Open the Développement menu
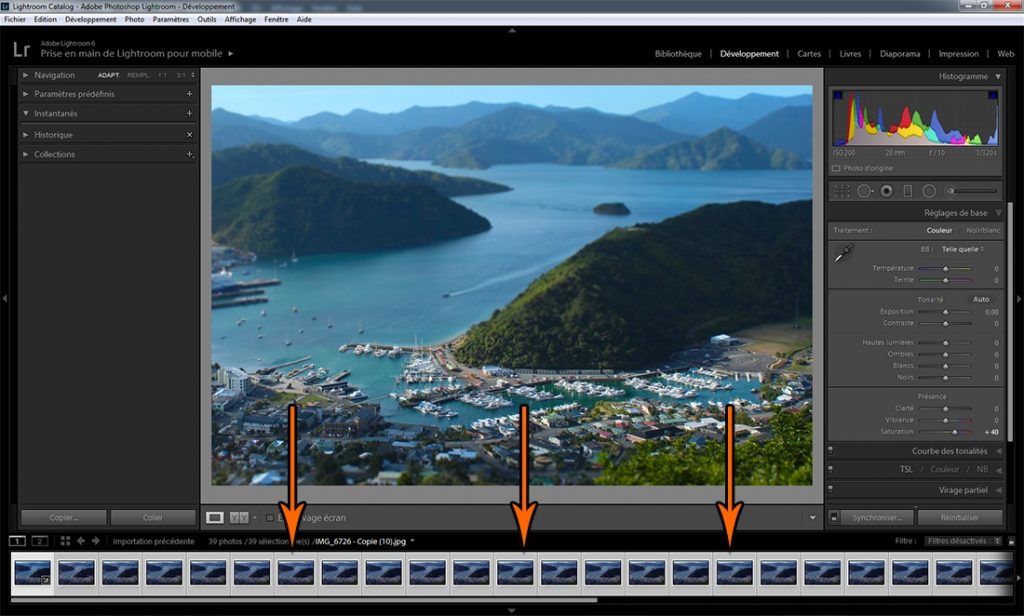Screen dimensions: 1024x616 [90, 19]
